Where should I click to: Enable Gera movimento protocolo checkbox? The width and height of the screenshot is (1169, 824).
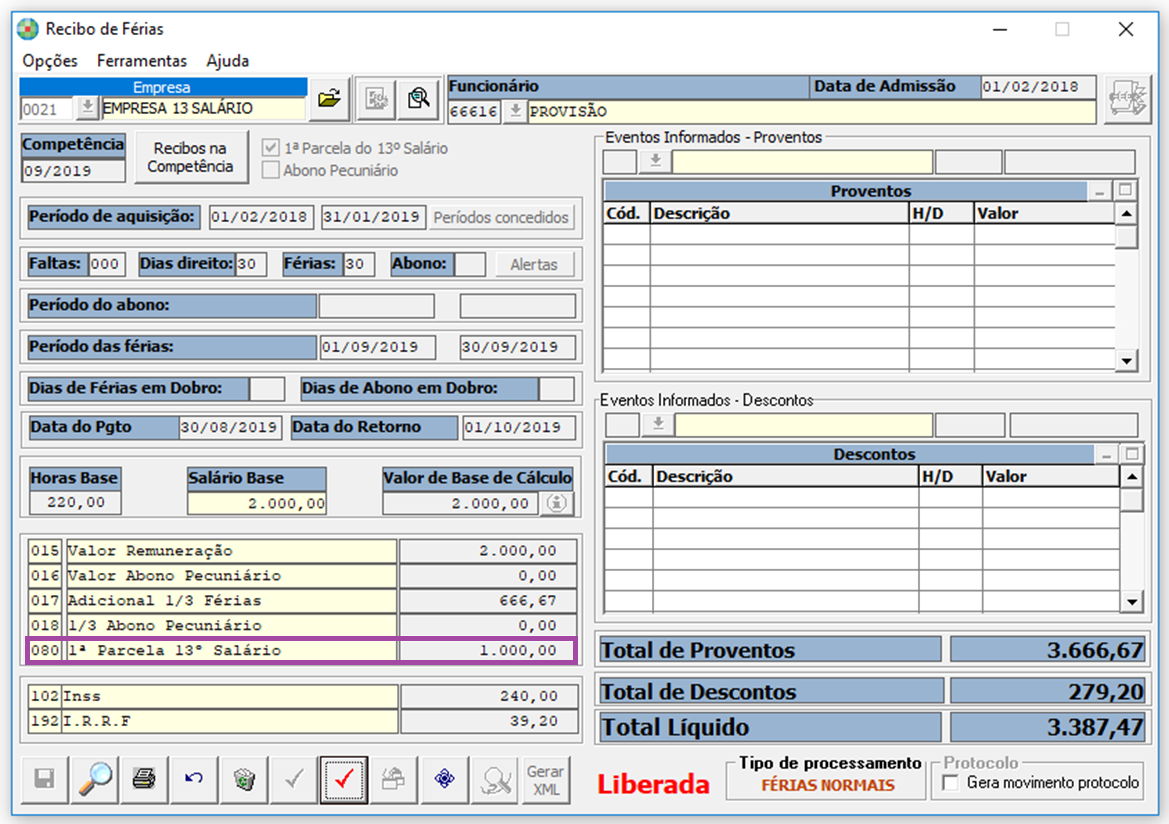[951, 783]
